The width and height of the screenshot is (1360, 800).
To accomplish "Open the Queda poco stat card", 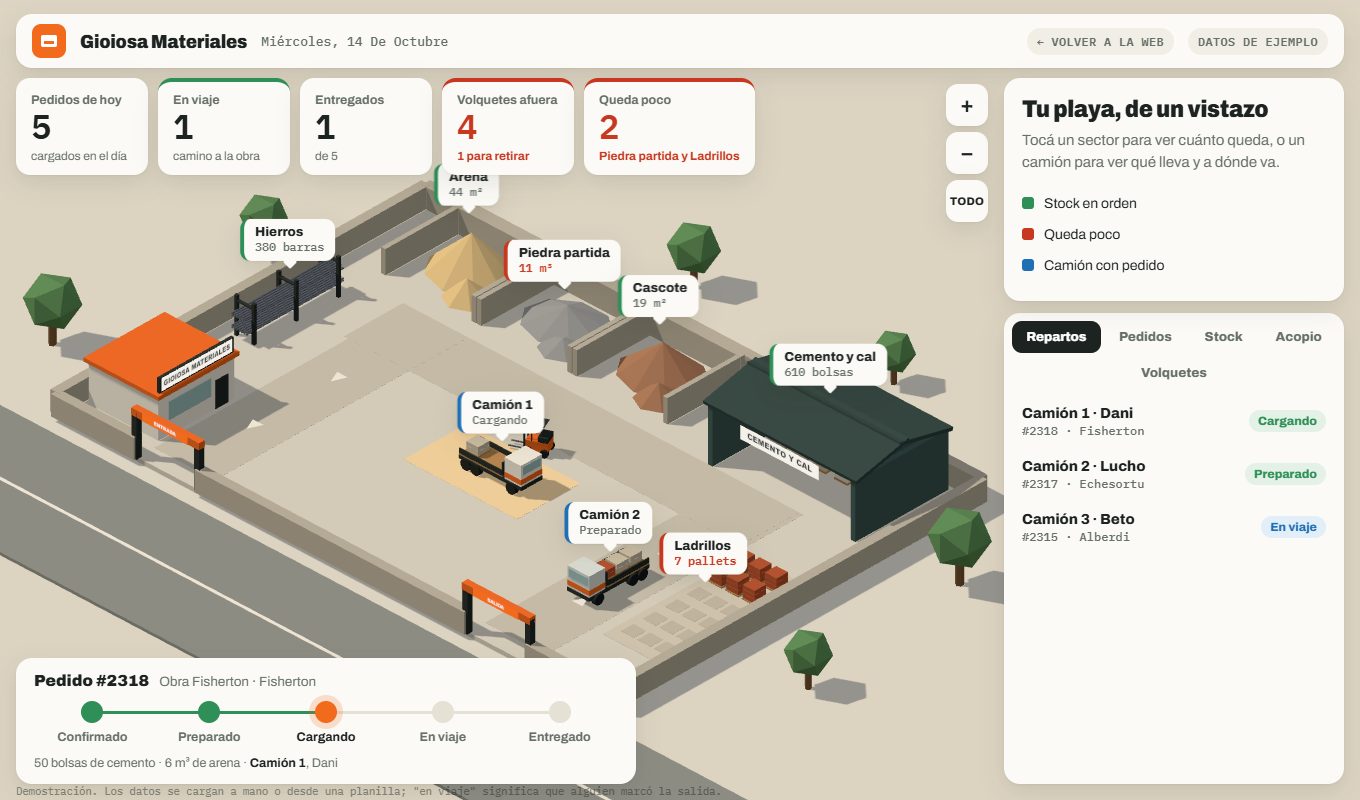I will (670, 127).
